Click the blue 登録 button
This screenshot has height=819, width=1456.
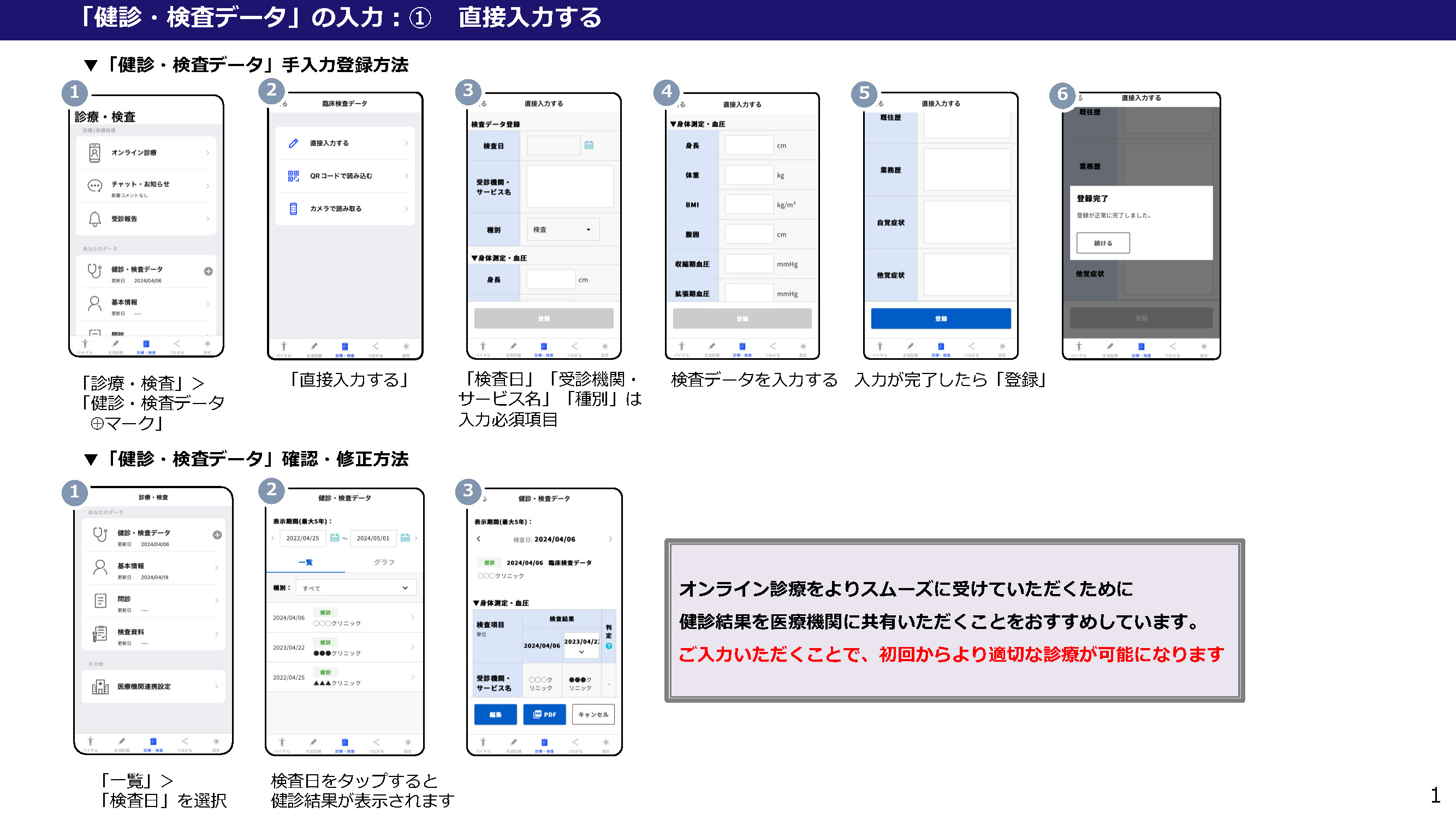point(941,318)
